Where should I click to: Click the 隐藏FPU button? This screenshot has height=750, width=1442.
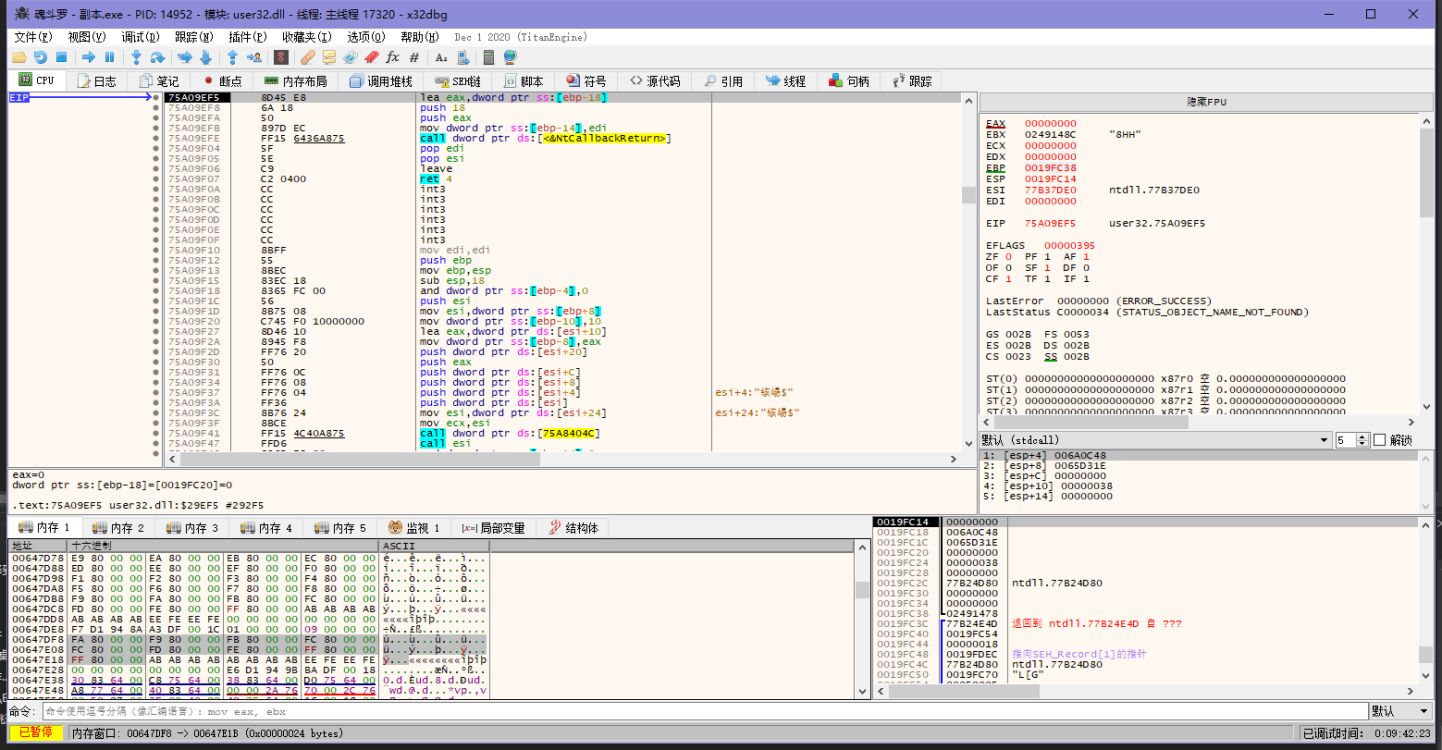(x=1205, y=102)
